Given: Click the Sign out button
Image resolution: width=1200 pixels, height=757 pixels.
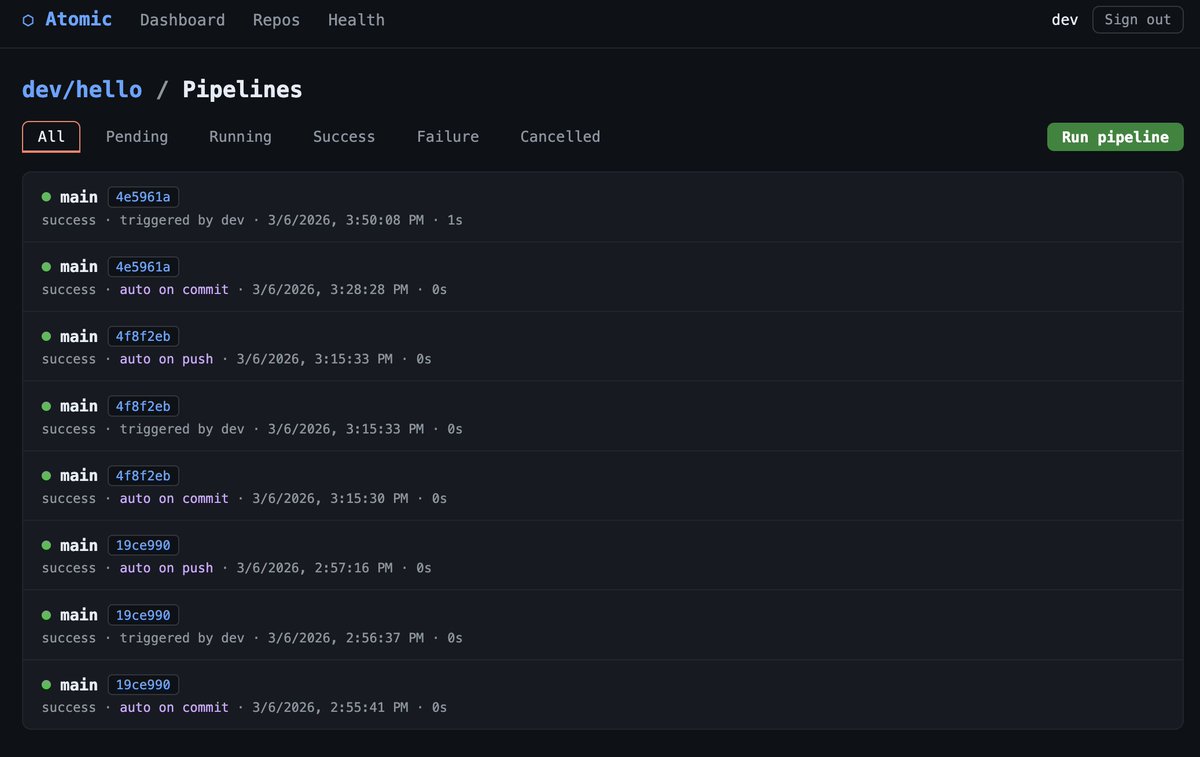Looking at the screenshot, I should pyautogui.click(x=1137, y=20).
